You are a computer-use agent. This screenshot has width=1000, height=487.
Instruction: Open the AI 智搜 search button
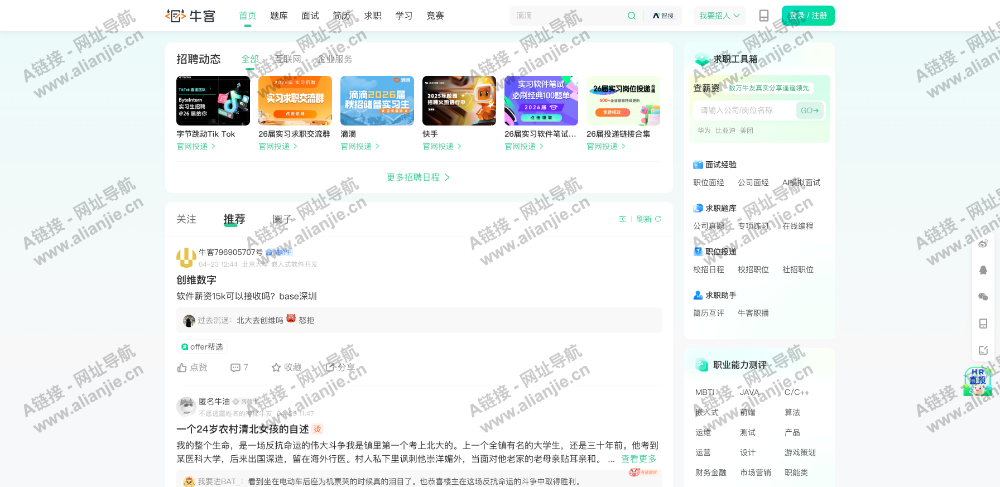(663, 16)
